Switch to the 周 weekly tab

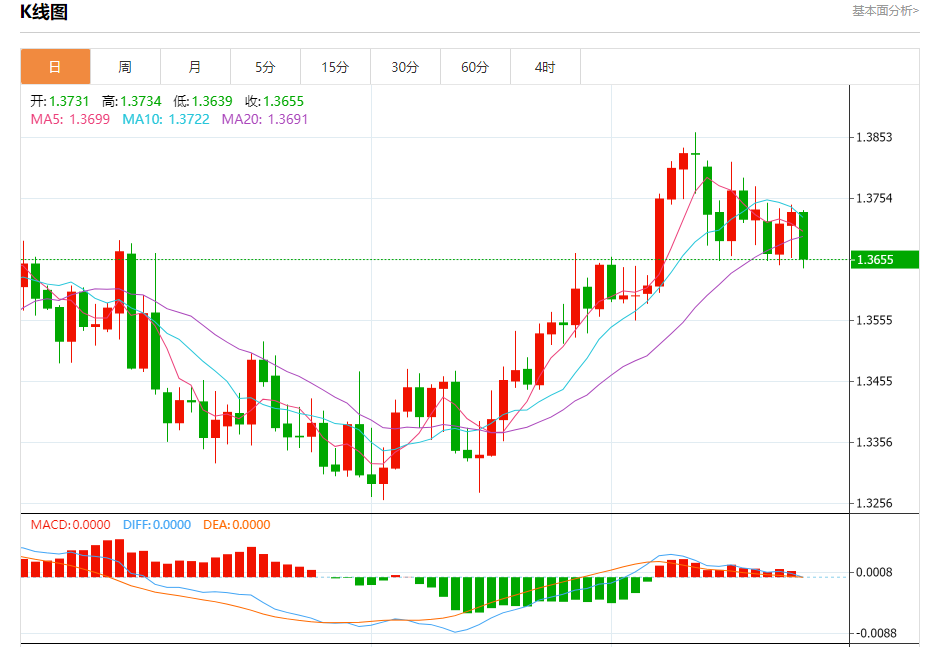tap(125, 67)
